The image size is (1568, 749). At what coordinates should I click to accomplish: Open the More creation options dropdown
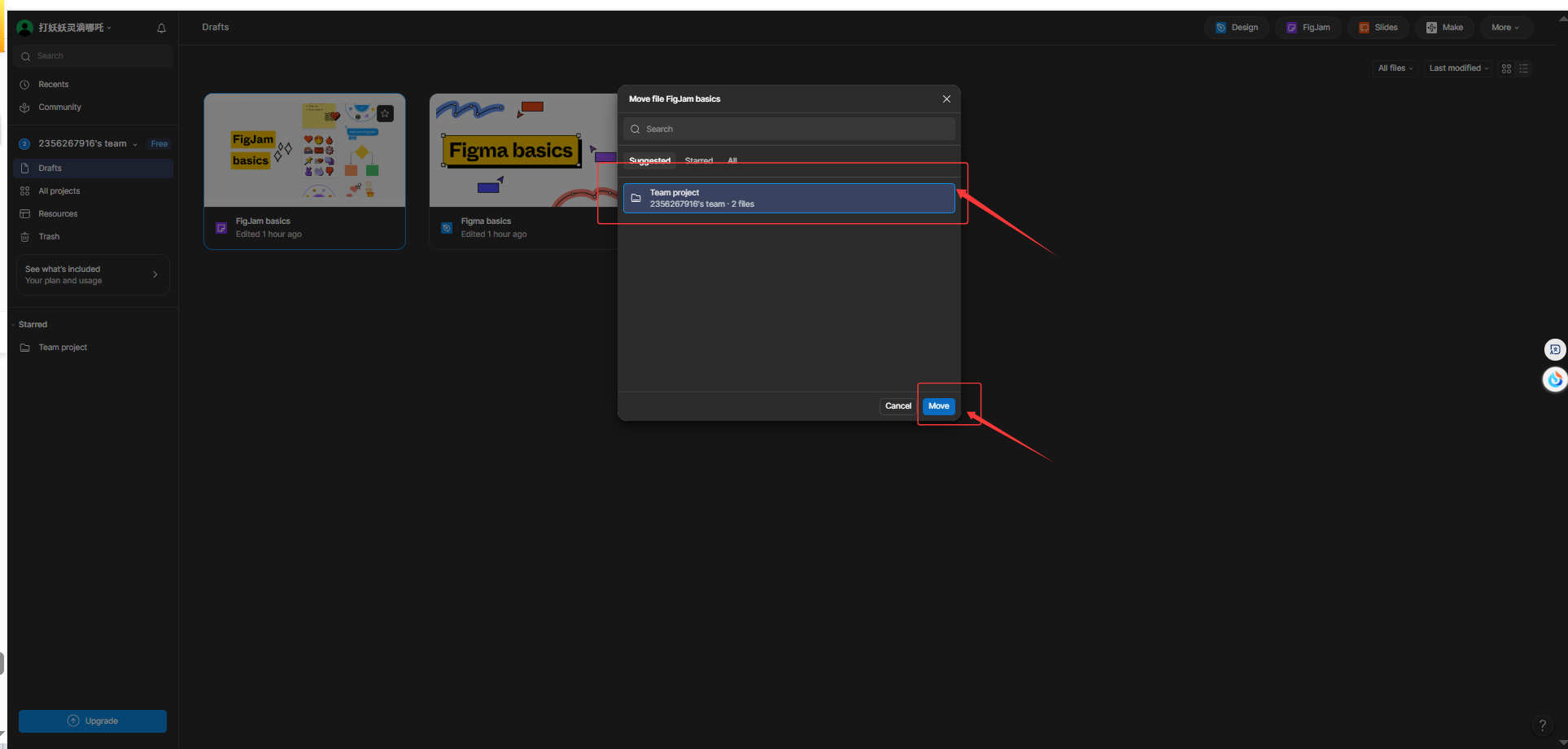(1505, 28)
